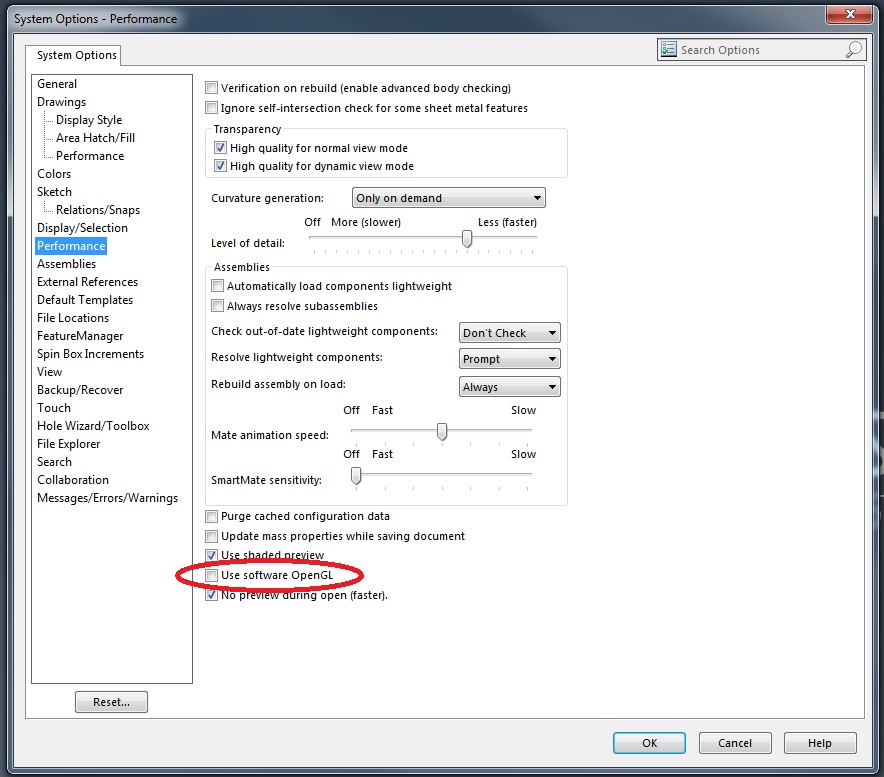This screenshot has width=884, height=777.
Task: Select Collaboration option
Action: [73, 480]
